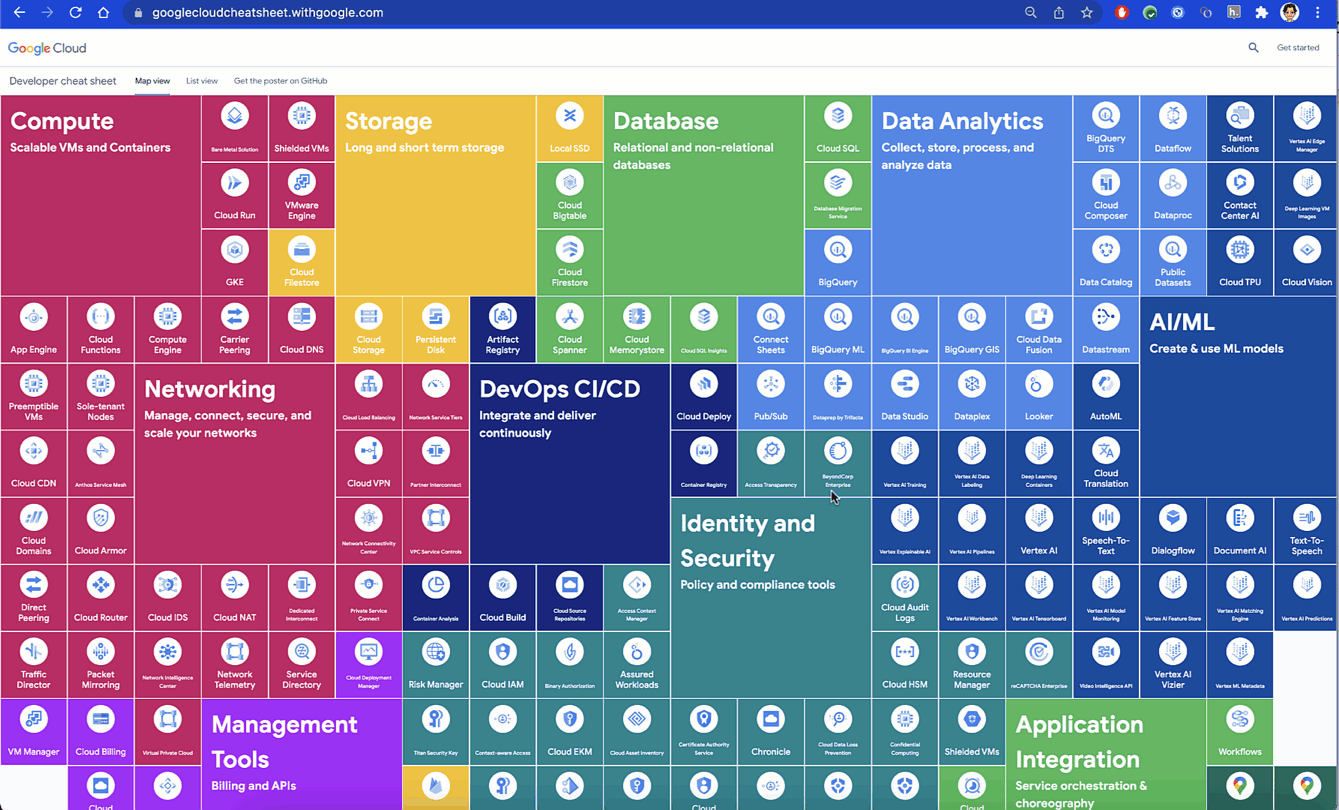Screen dimensions: 1339x810
Task: Select the Cloud Build icon
Action: tap(502, 597)
